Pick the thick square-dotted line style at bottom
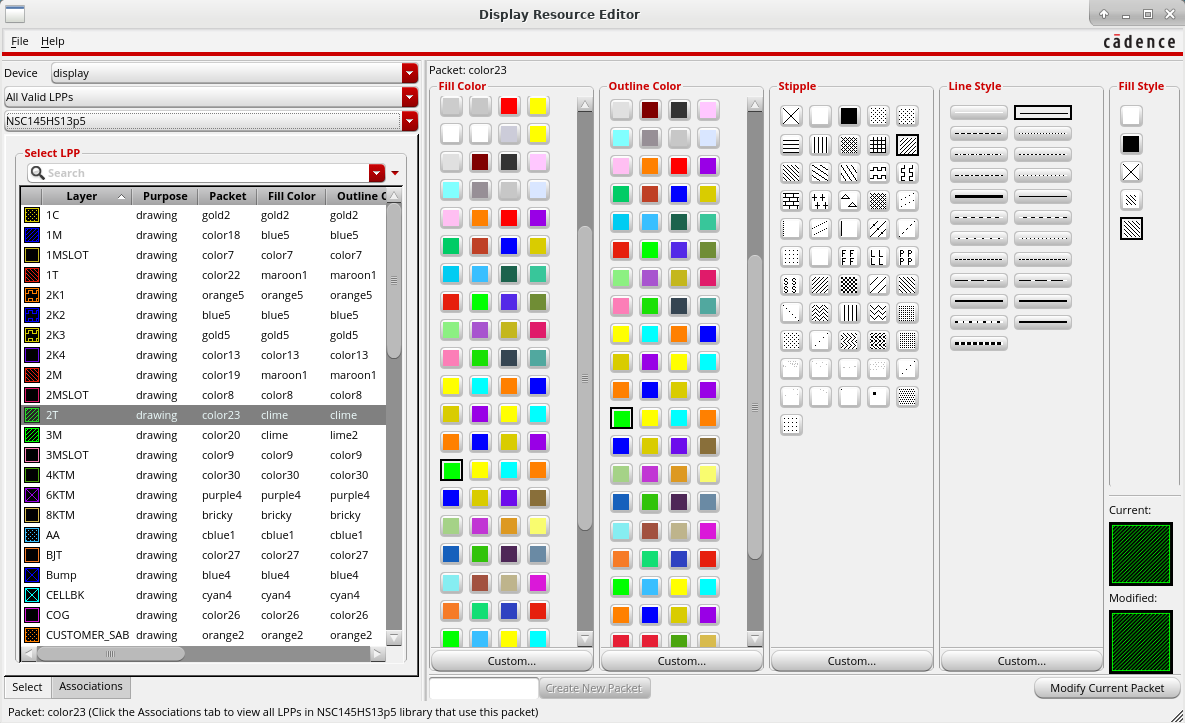 (x=978, y=343)
